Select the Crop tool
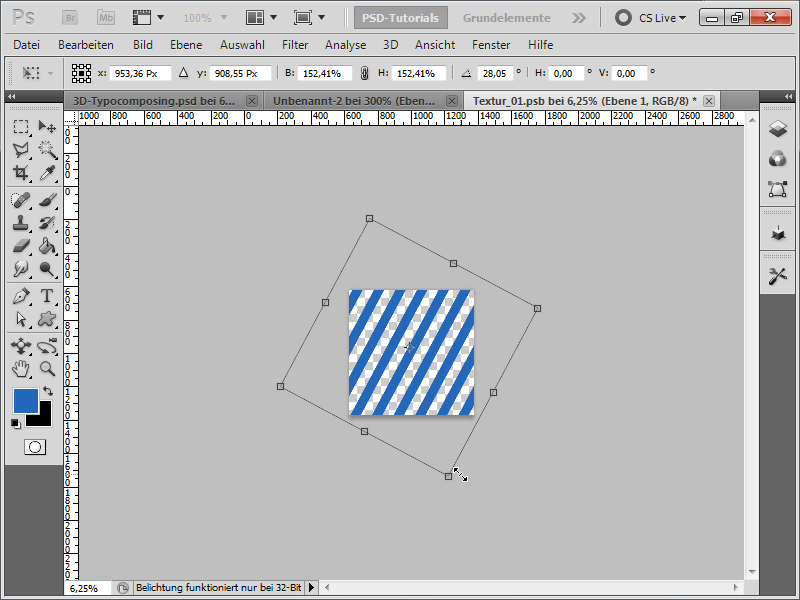The image size is (800, 600). (x=21, y=173)
